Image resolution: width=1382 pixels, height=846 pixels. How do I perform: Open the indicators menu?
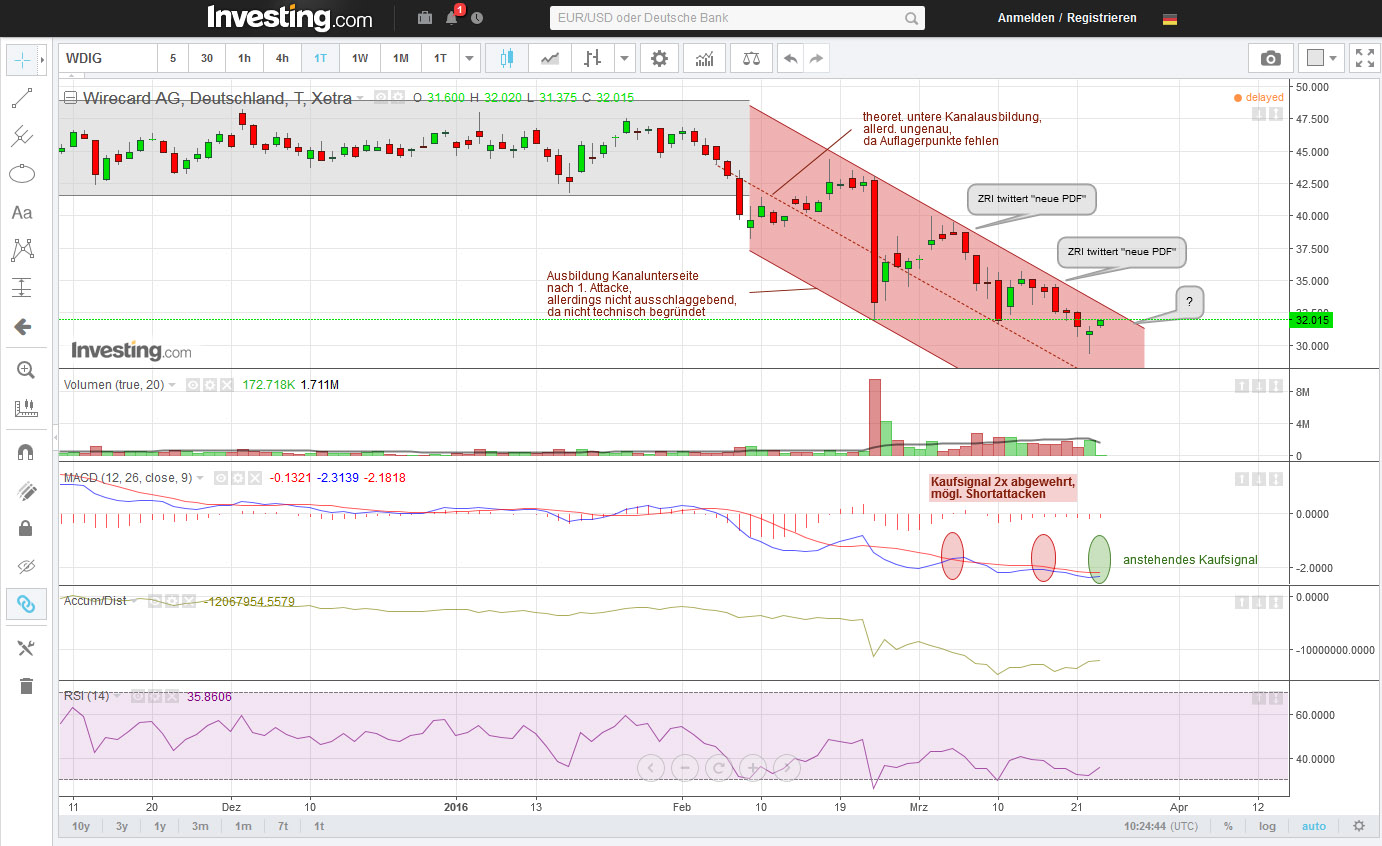coord(705,58)
